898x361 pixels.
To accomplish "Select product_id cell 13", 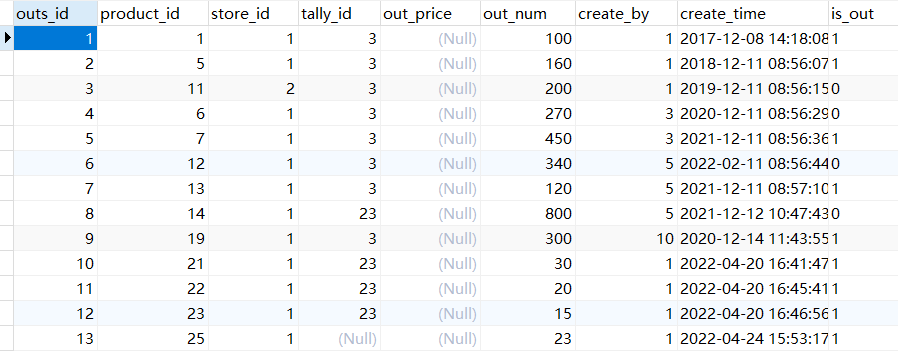I will pyautogui.click(x=153, y=189).
